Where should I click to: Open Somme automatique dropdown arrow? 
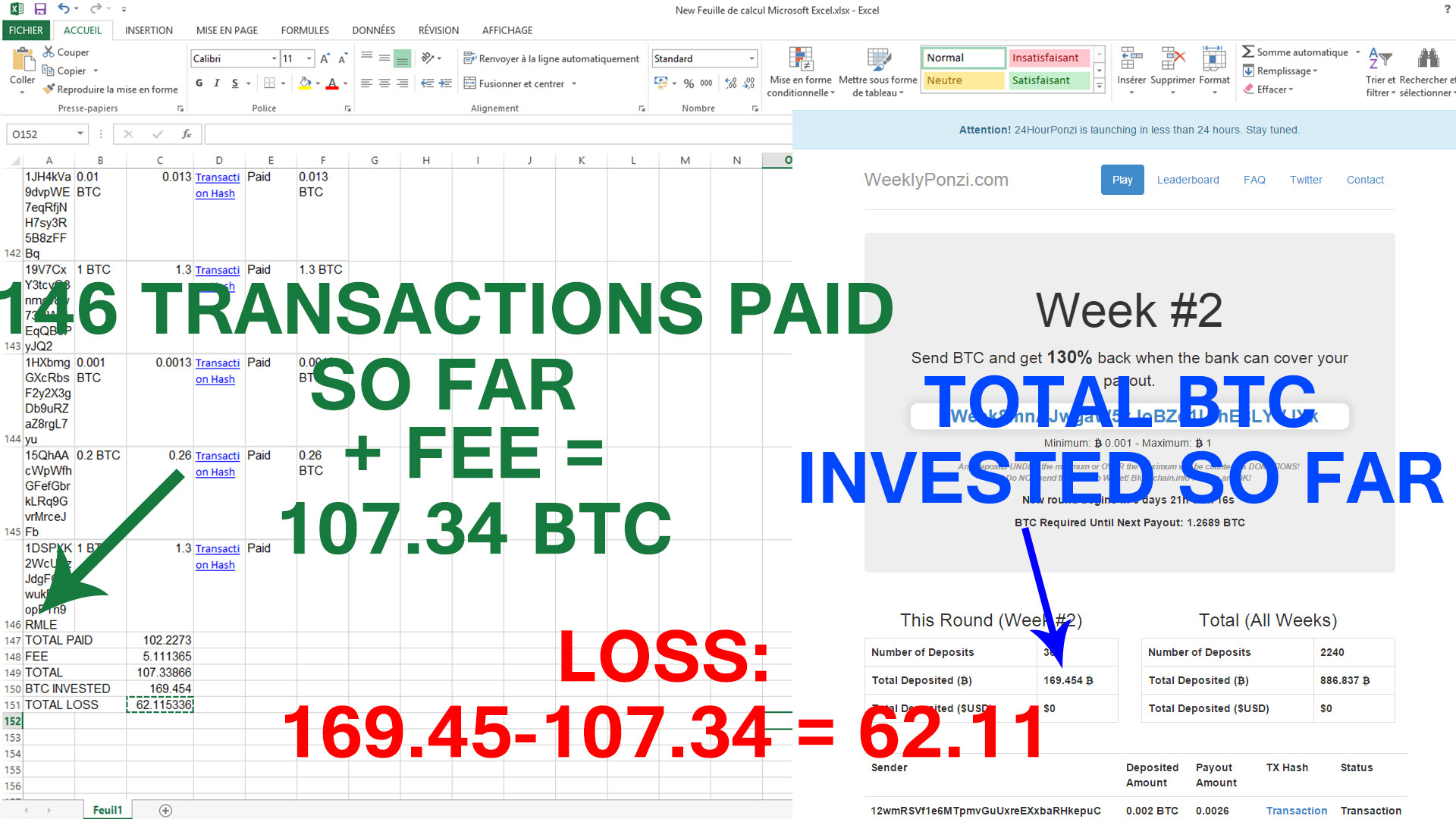click(1357, 52)
